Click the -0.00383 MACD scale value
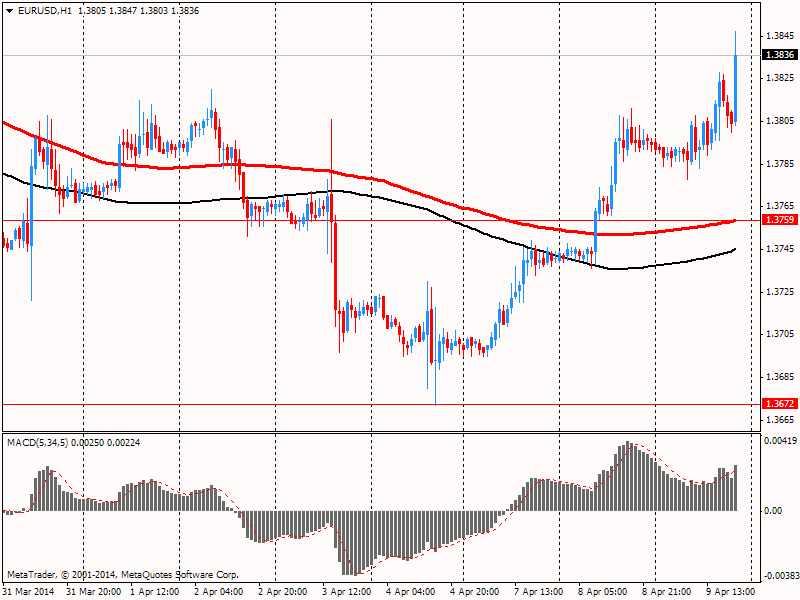Screen dimensions: 800x600 click(781, 576)
